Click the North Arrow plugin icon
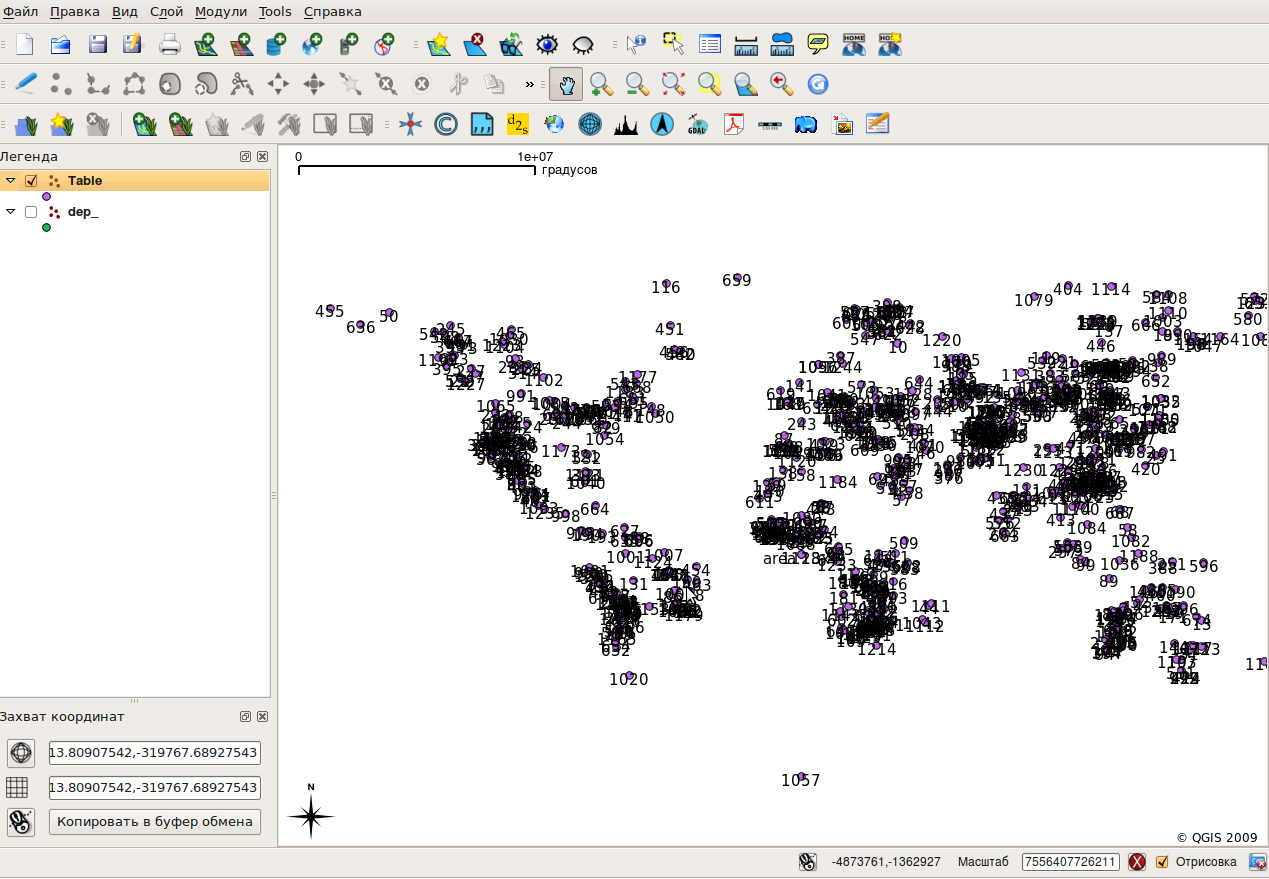This screenshot has height=879, width=1269. coord(660,124)
